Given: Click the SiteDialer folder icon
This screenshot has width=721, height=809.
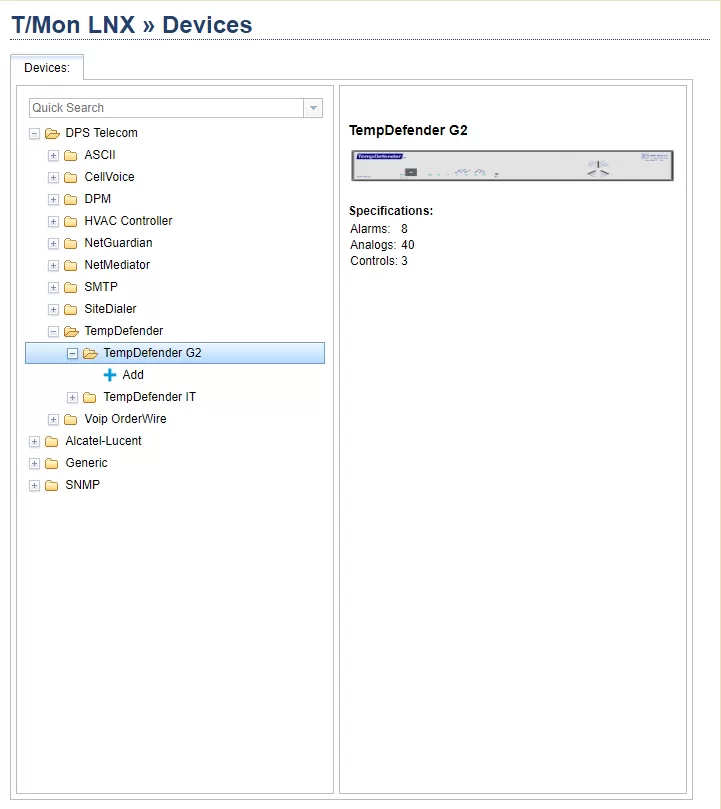Looking at the screenshot, I should point(71,309).
